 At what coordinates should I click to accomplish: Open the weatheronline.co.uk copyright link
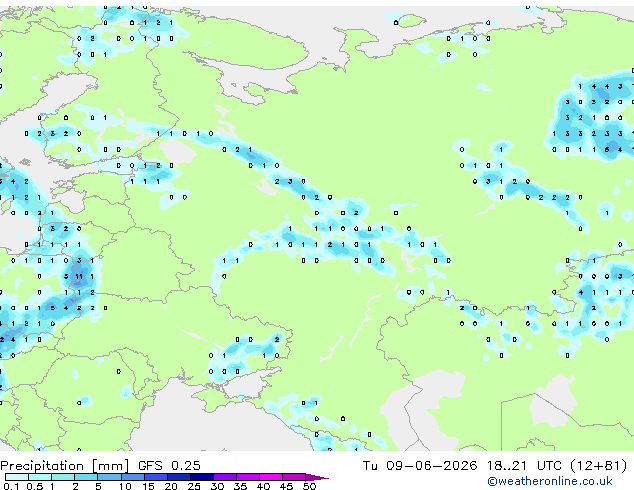pos(550,482)
